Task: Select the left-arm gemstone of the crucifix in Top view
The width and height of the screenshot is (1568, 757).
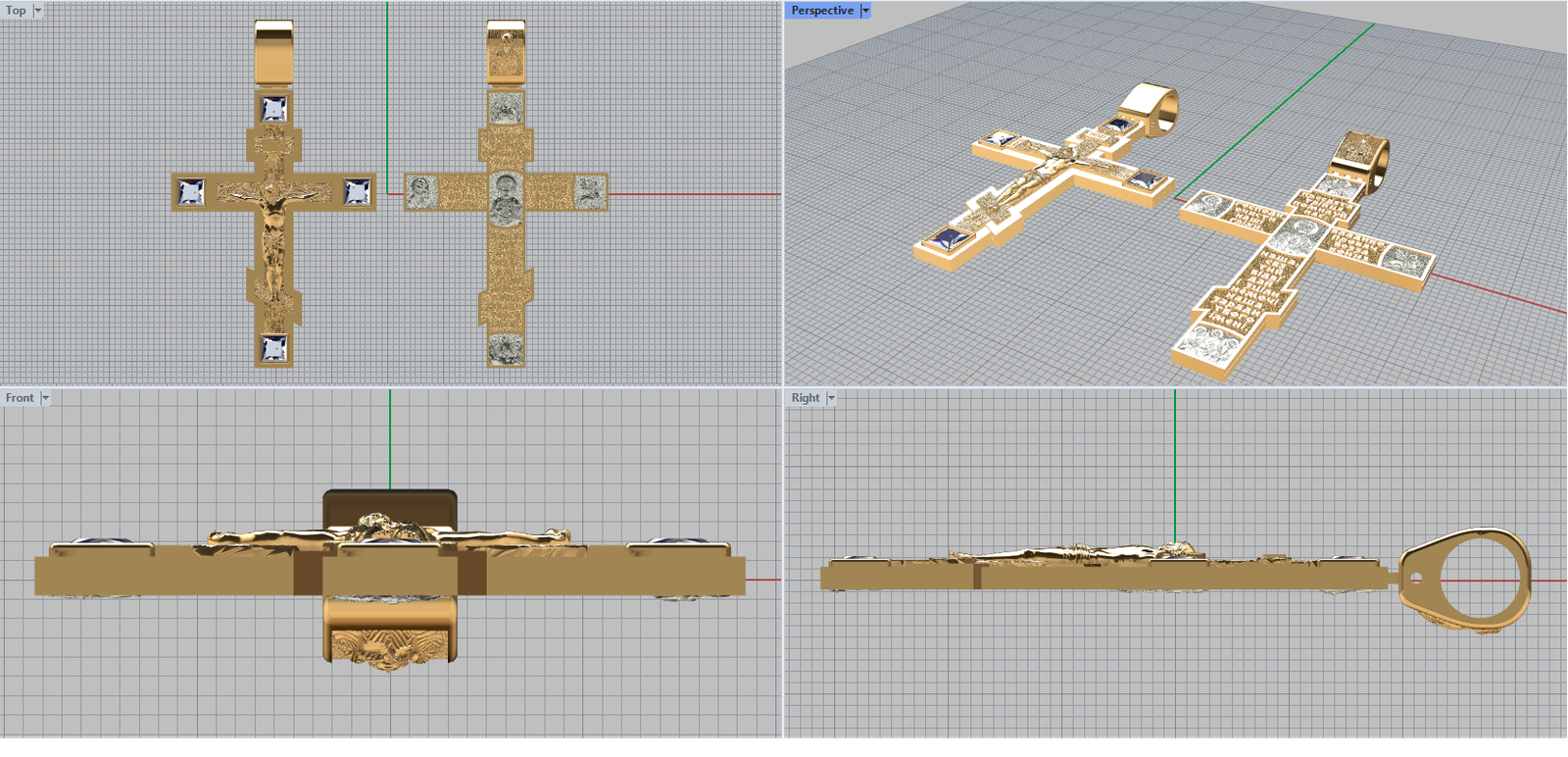Action: 190,192
